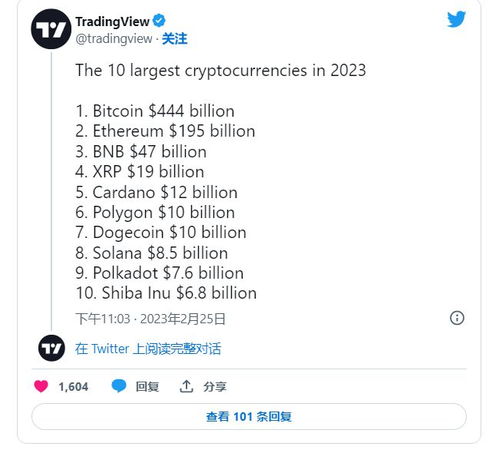Click the small TradingView avatar near thread link
The height and width of the screenshot is (453, 499).
(52, 348)
